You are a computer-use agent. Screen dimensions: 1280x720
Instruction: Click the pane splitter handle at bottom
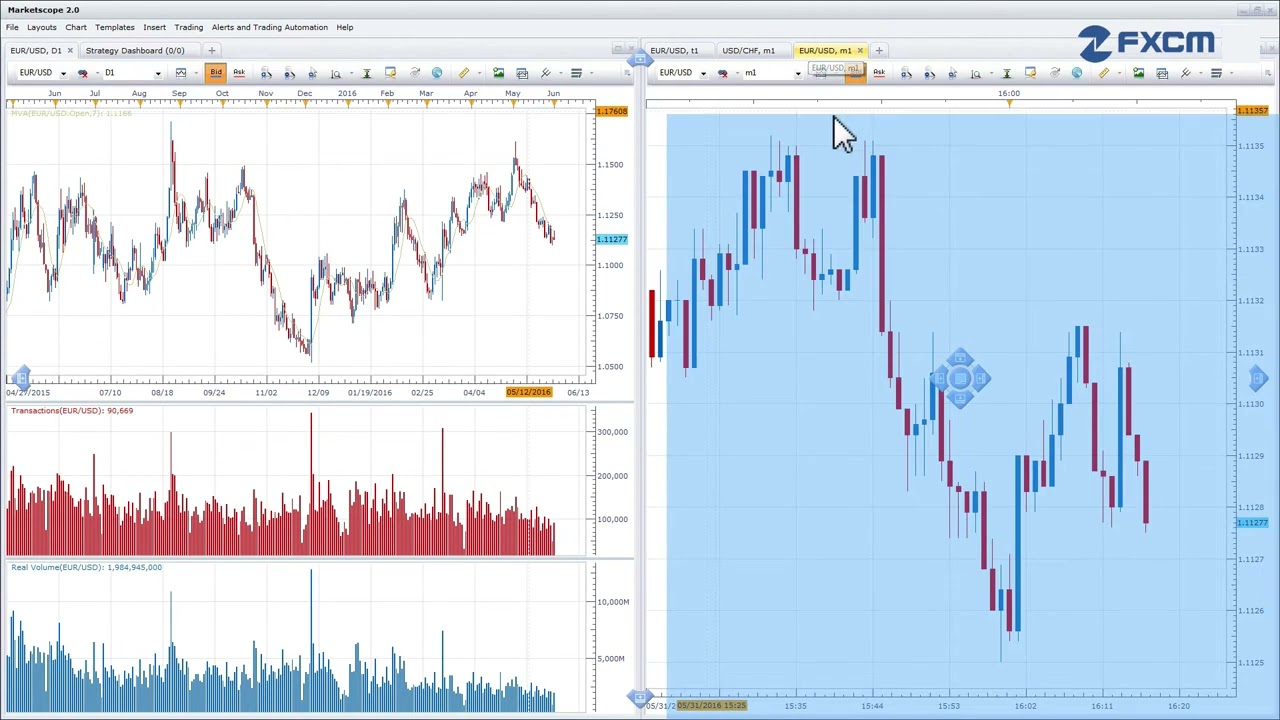pyautogui.click(x=639, y=696)
